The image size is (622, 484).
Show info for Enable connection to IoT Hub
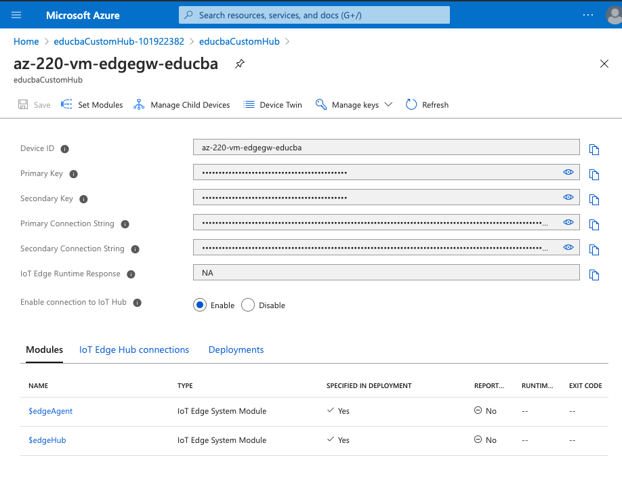point(137,303)
